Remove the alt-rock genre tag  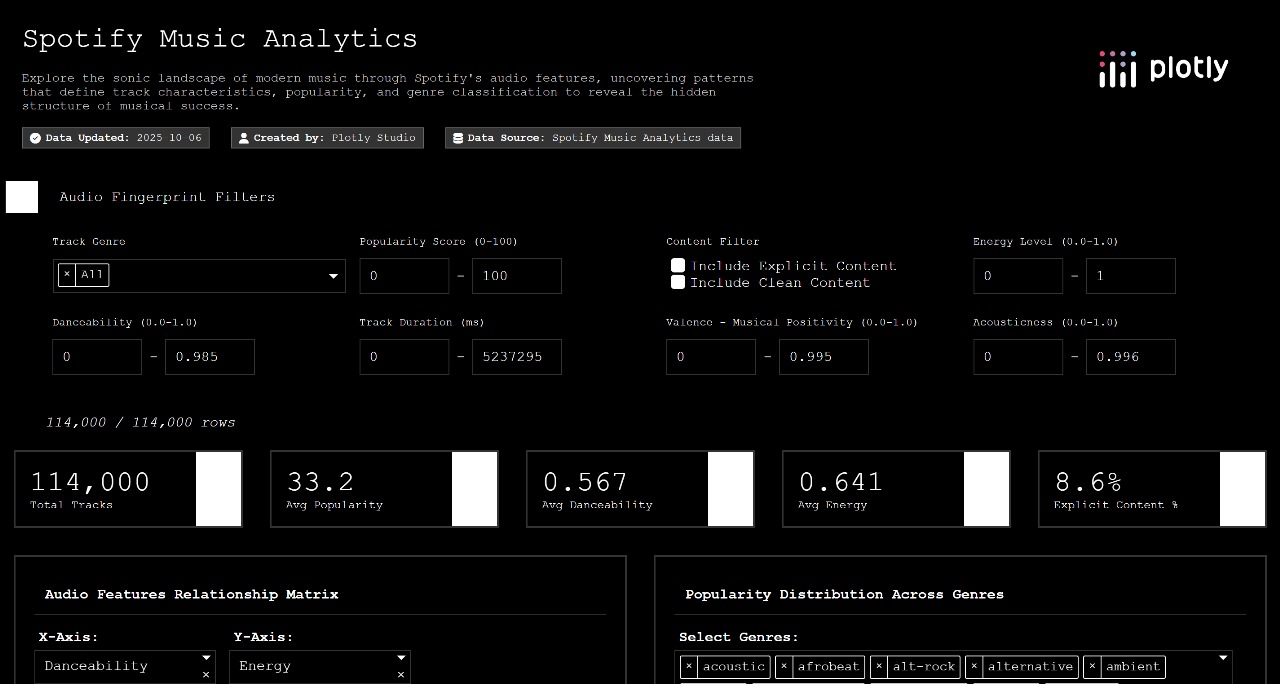879,666
